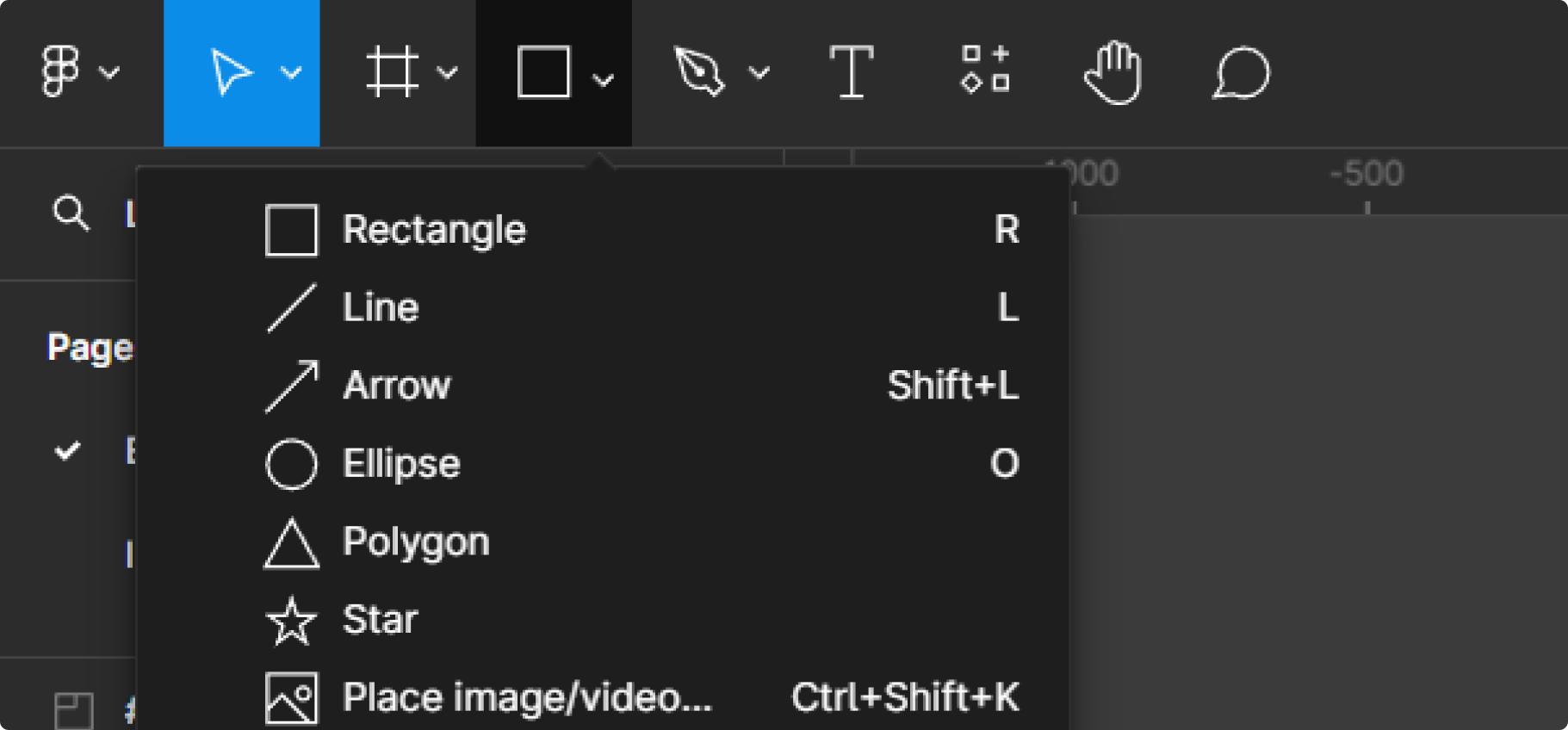The width and height of the screenshot is (1568, 730).
Task: Open the Move tool dropdown chevron
Action: pos(291,73)
